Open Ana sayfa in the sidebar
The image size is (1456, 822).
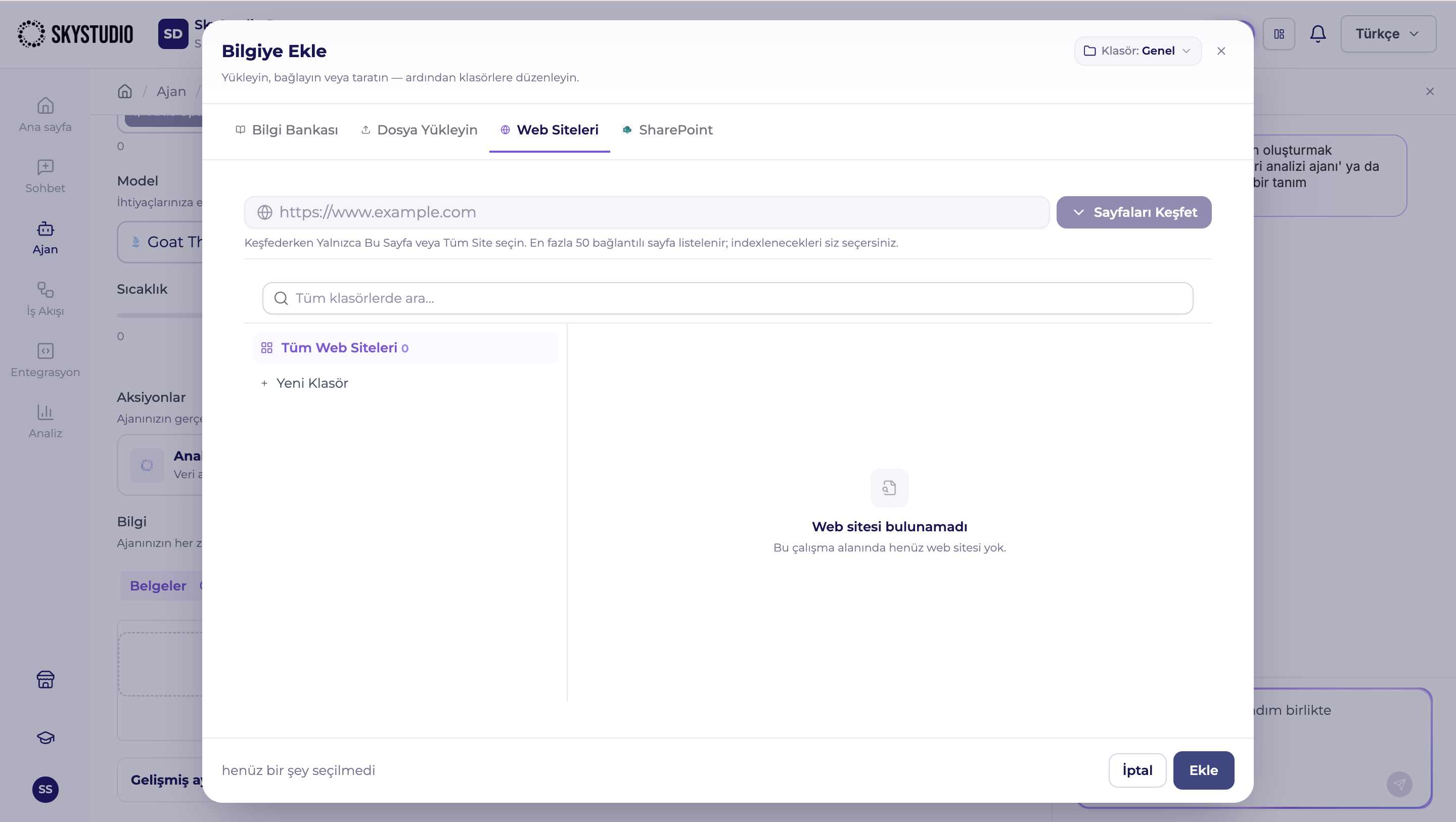[45, 115]
